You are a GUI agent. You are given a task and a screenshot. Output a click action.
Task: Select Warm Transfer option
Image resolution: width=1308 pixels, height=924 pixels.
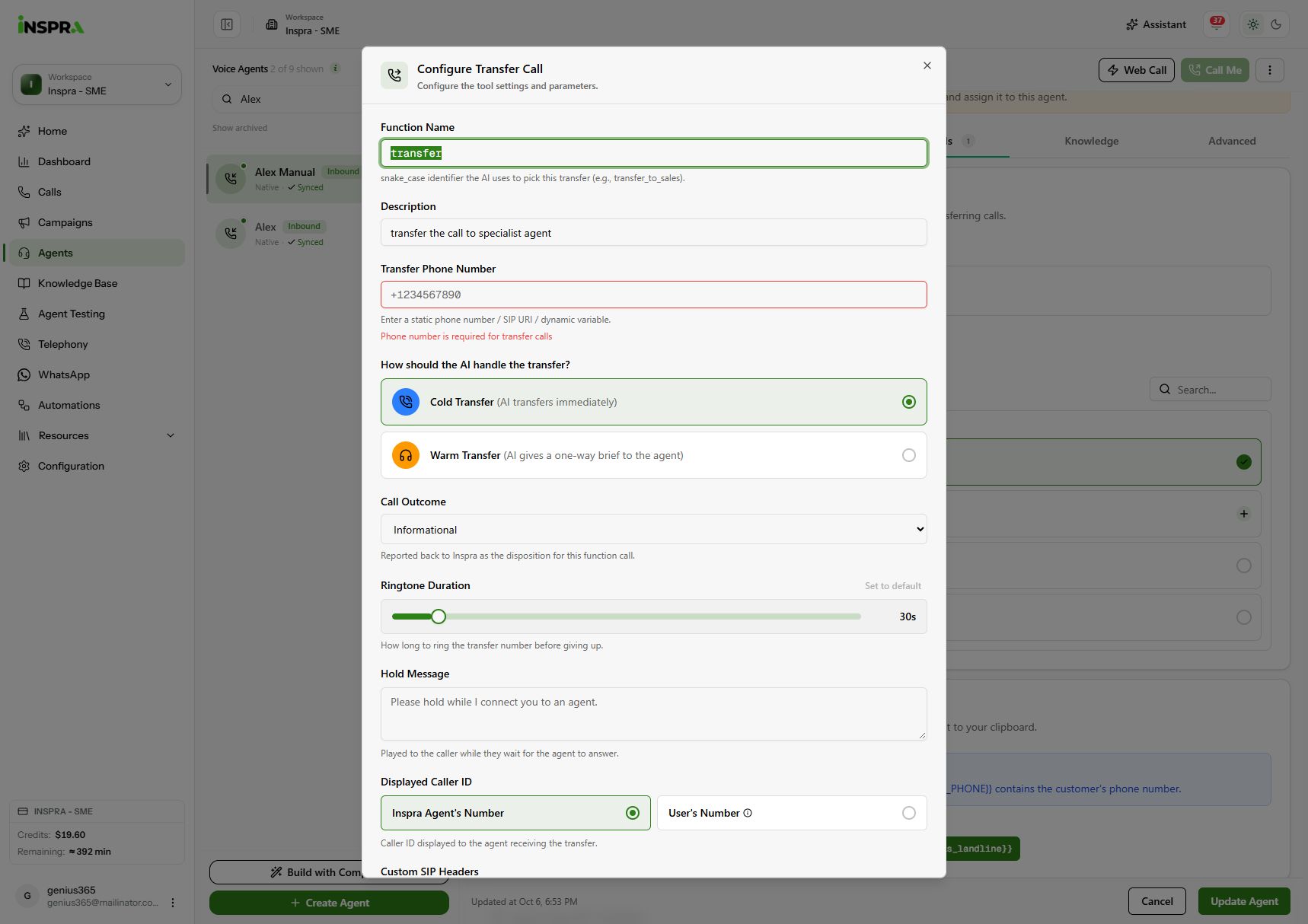pos(654,455)
